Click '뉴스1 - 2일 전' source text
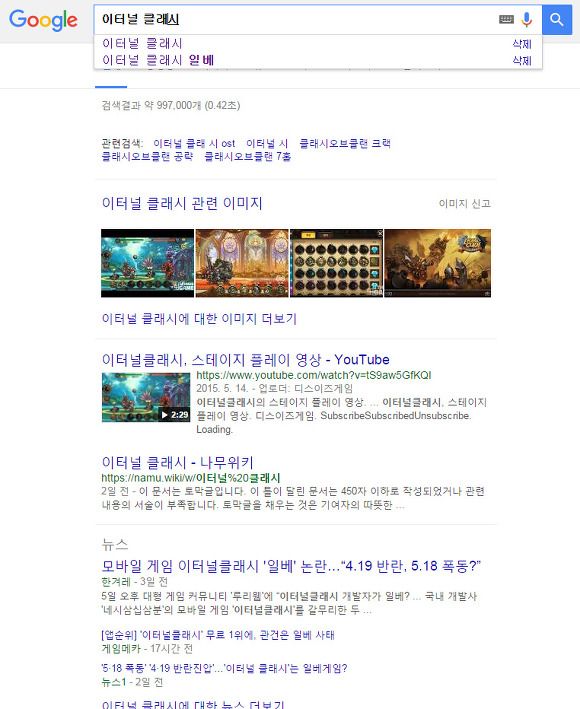580x709 pixels. 132,682
